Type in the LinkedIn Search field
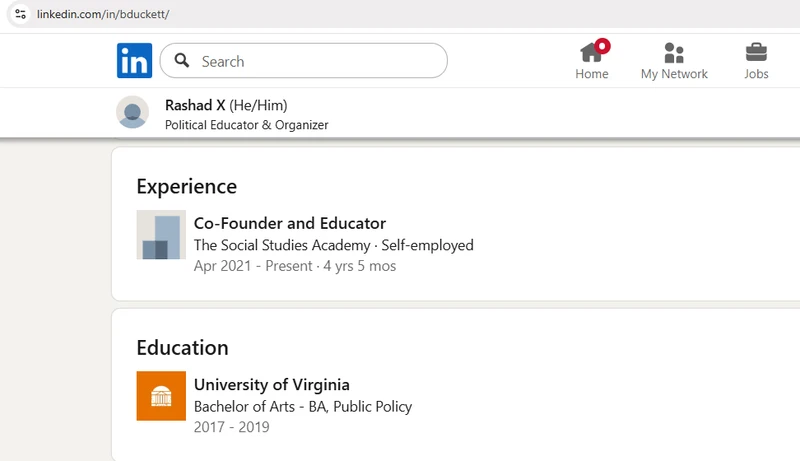Image resolution: width=800 pixels, height=461 pixels. point(315,61)
